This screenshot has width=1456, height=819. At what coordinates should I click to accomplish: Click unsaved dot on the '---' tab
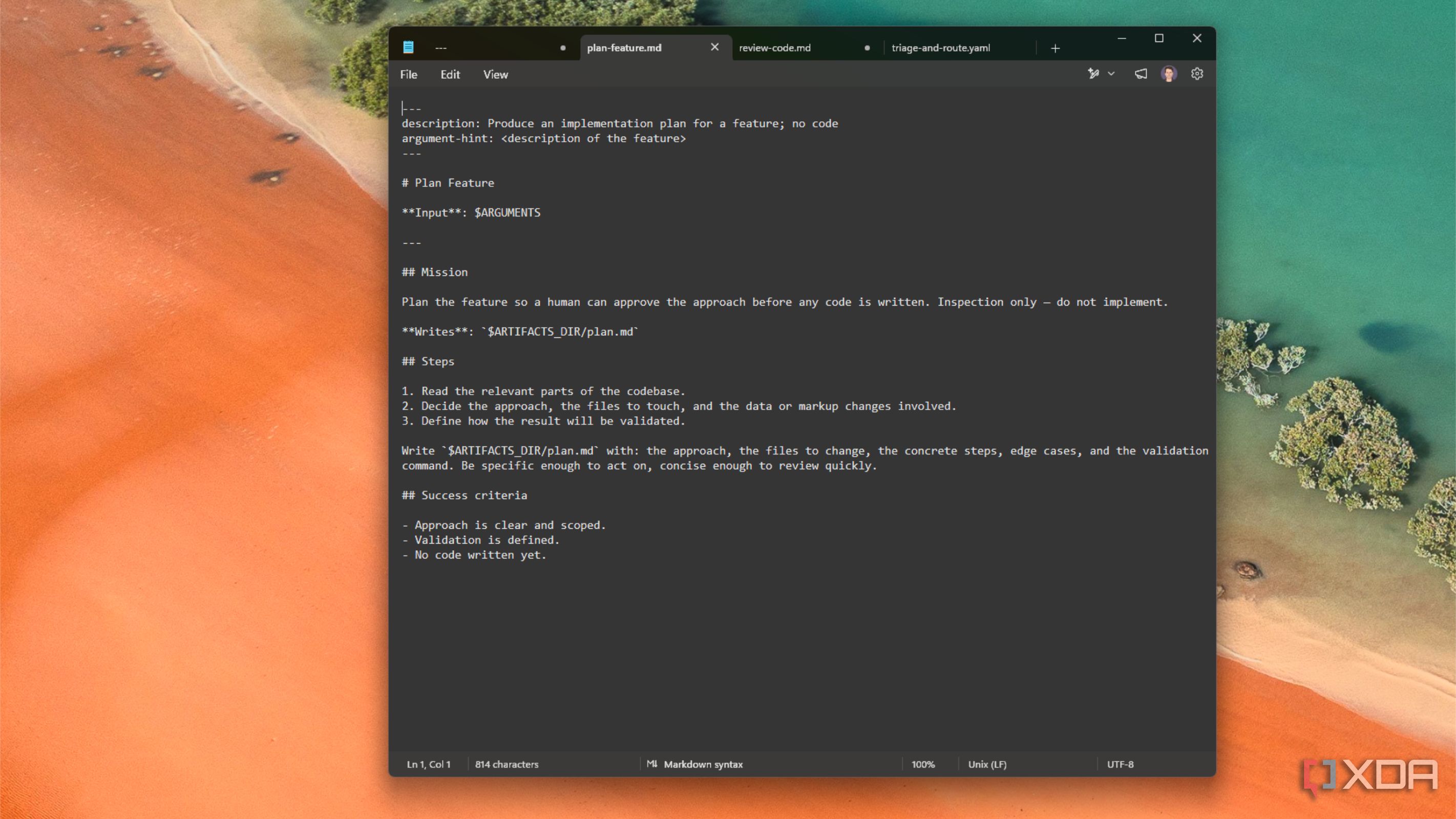[x=563, y=48]
